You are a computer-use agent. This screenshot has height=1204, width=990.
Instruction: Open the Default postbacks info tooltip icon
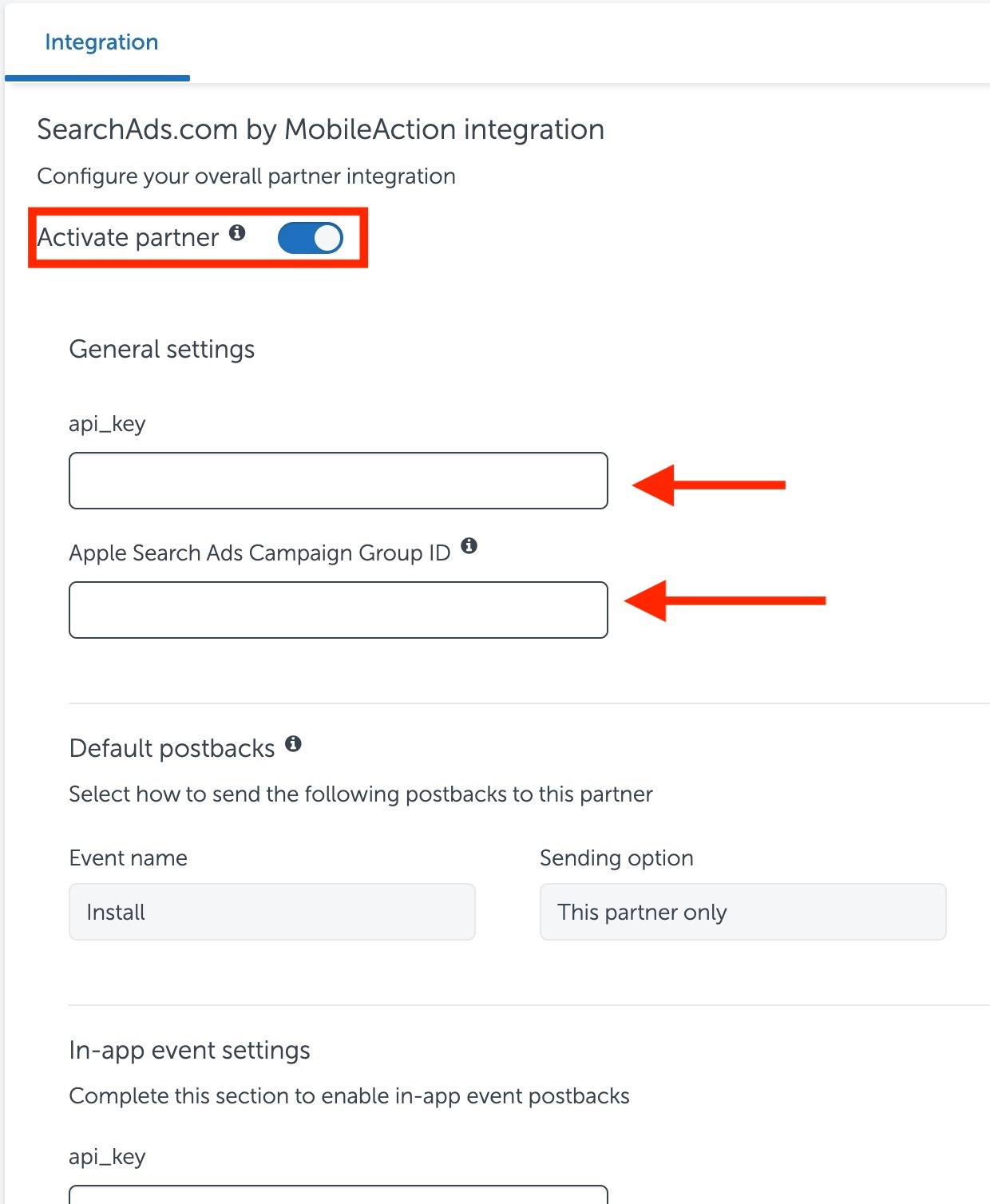click(295, 744)
